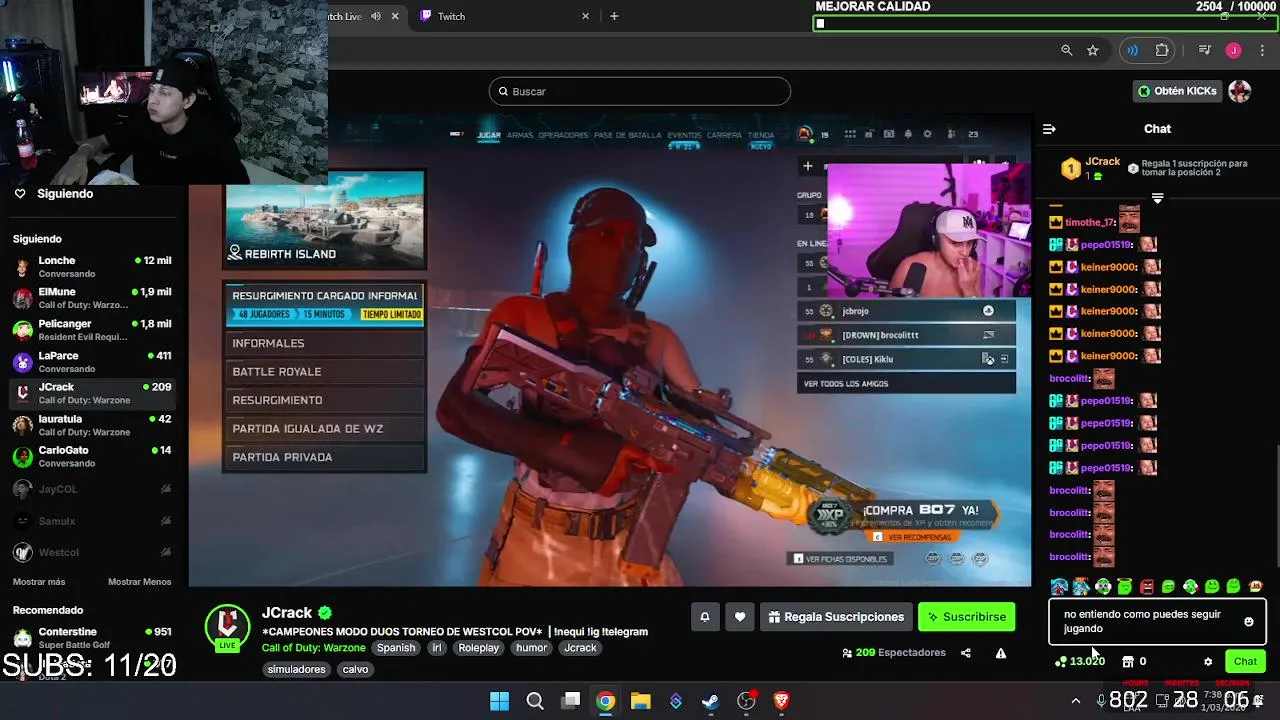Click the in-game grid menu icon
The image size is (1280, 720).
click(850, 134)
